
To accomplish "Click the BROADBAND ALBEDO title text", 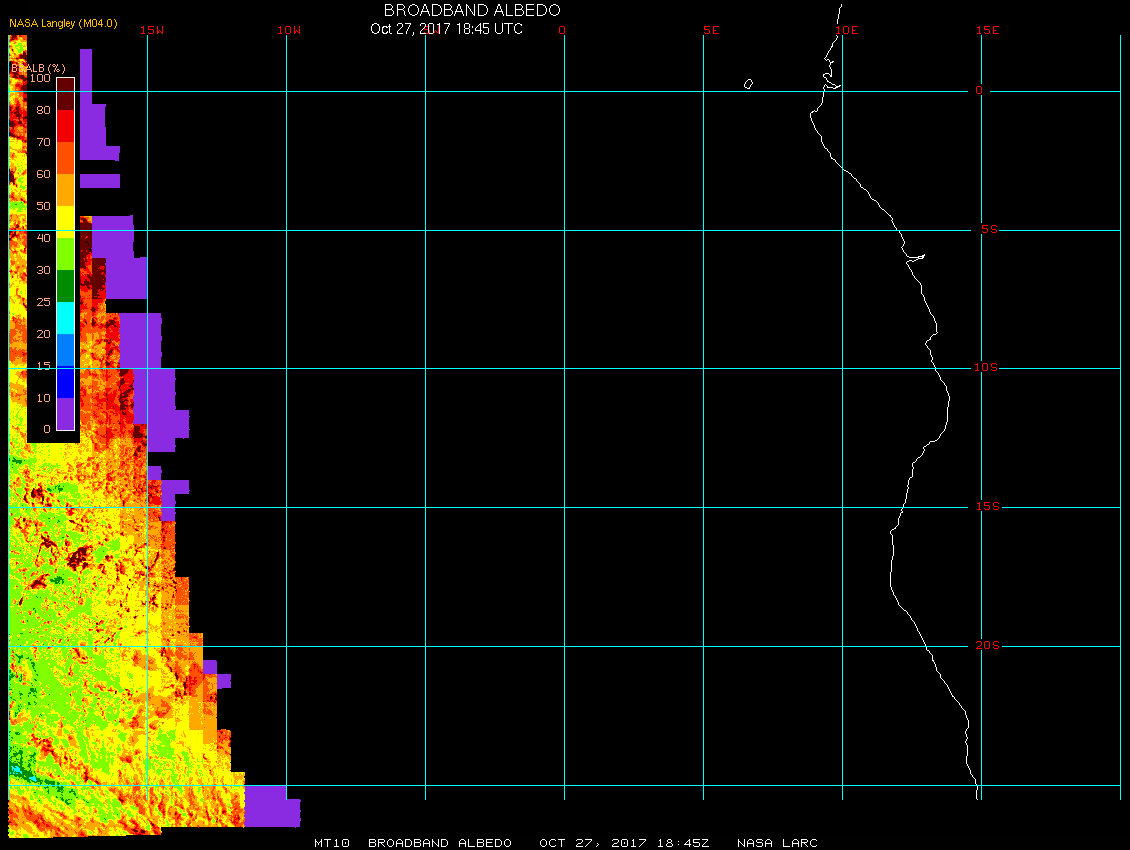I will pos(472,10).
